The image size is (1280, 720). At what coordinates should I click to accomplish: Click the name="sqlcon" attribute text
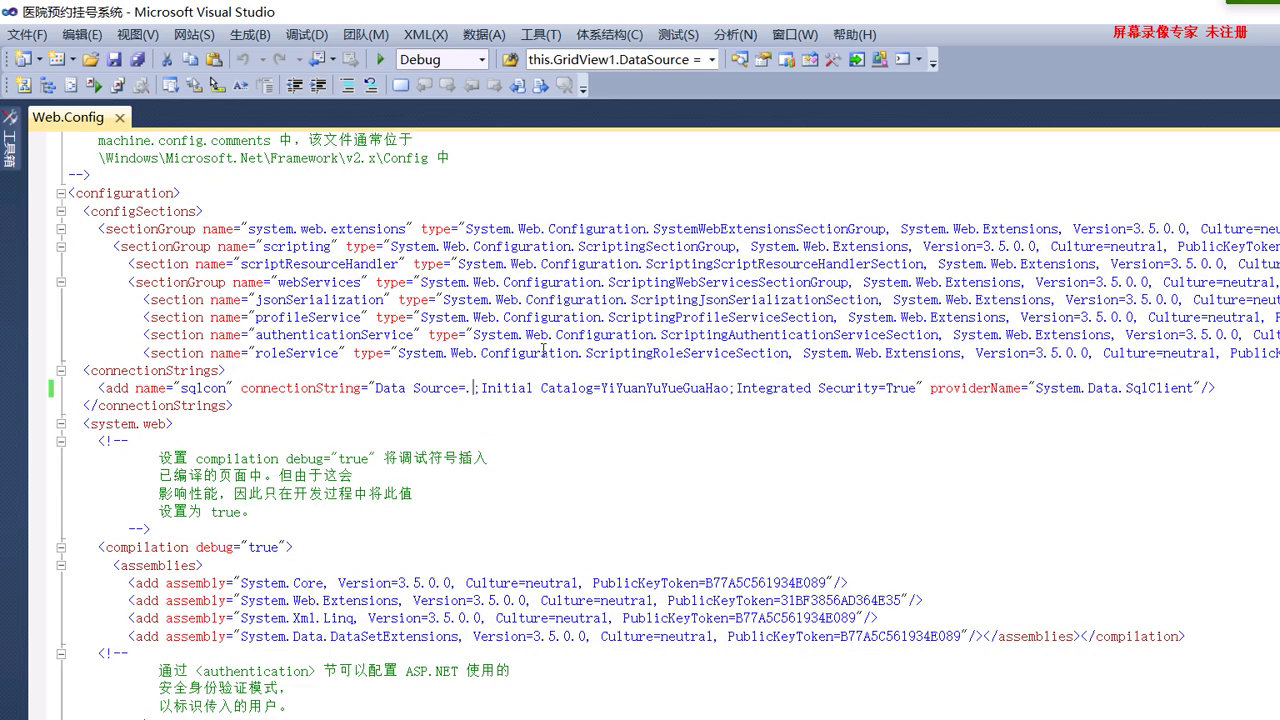[183, 388]
